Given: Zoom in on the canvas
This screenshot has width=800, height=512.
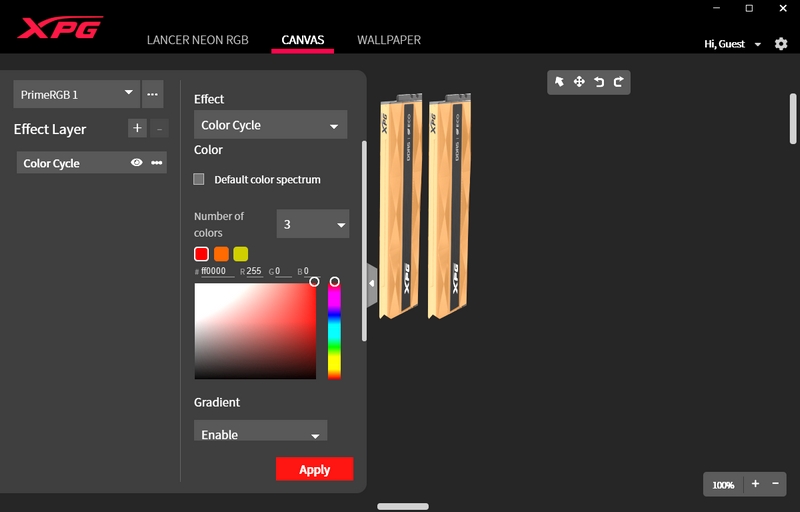Looking at the screenshot, I should click(755, 484).
